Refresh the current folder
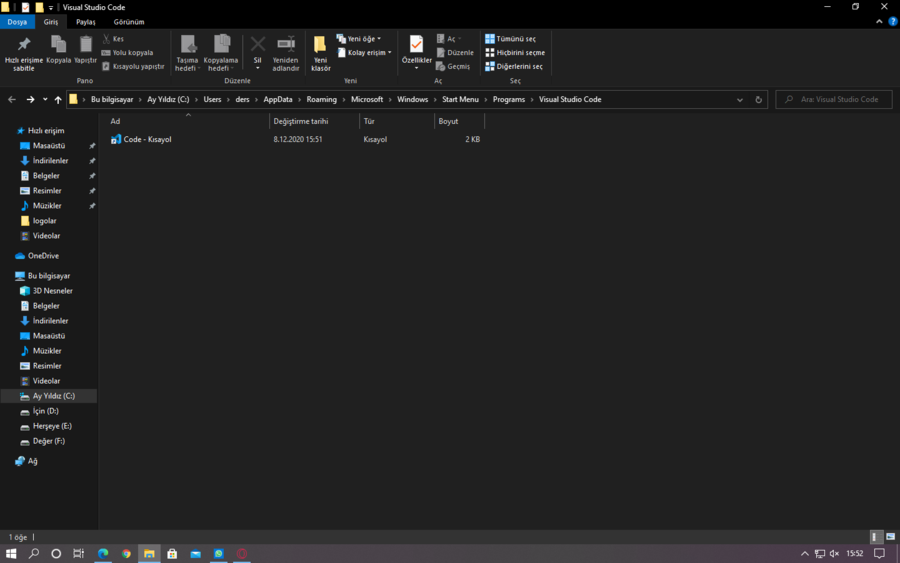 point(758,99)
